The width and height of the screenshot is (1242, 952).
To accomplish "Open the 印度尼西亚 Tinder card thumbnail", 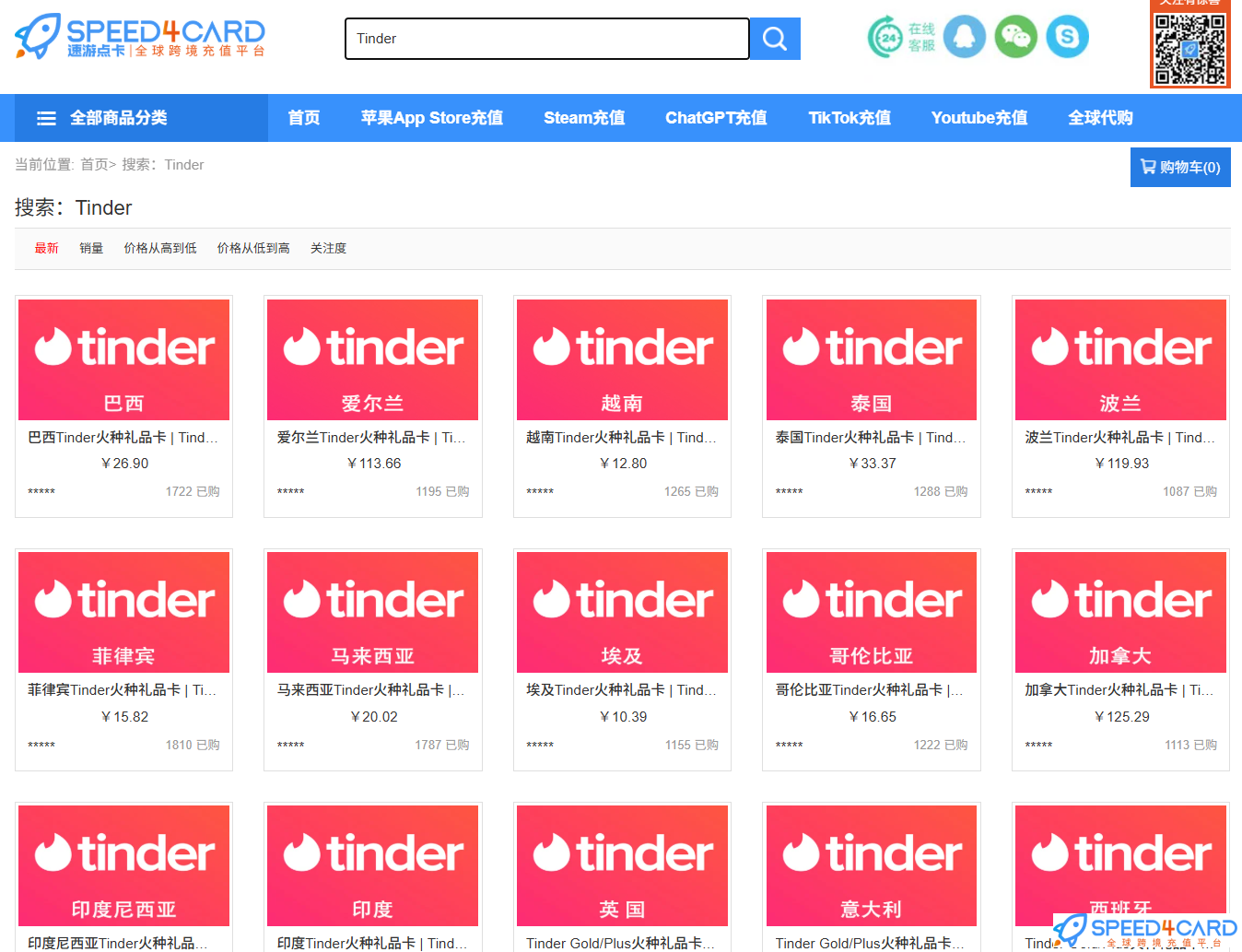I will coord(123,865).
